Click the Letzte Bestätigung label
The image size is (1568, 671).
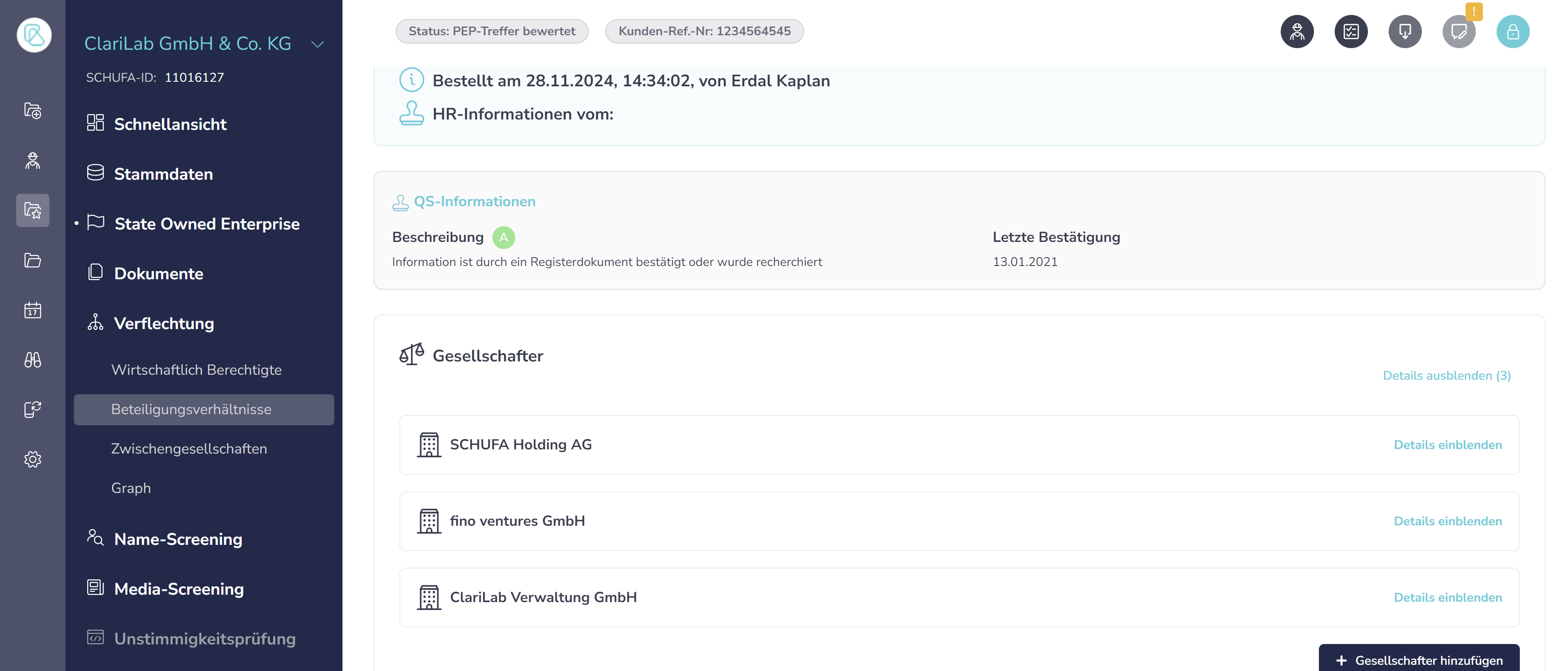tap(1056, 237)
